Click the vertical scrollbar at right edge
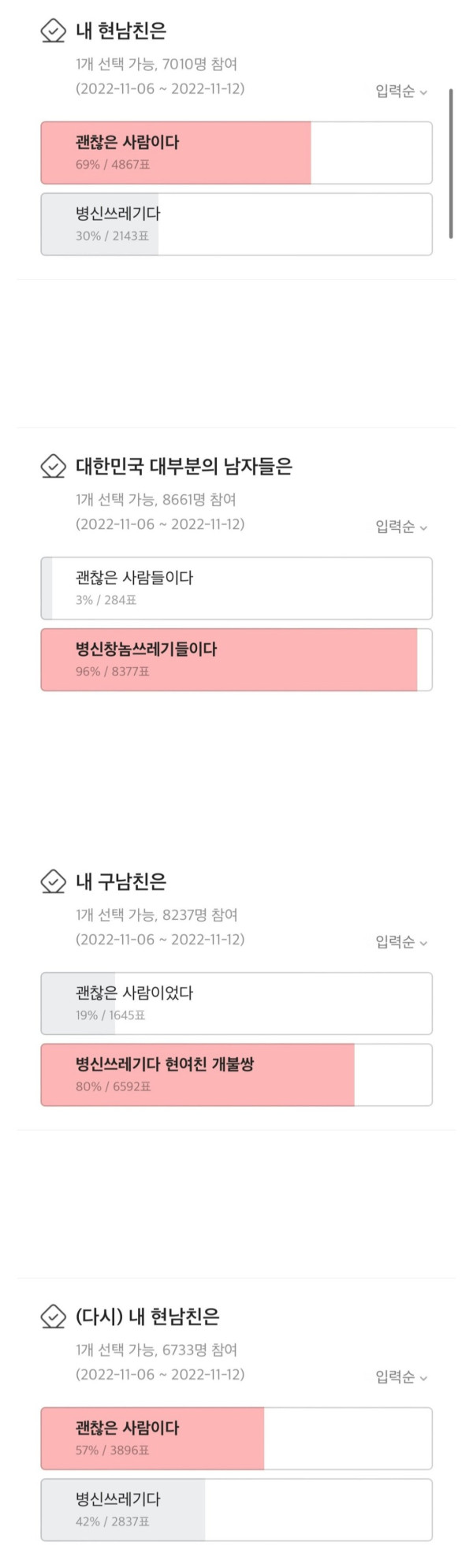 pos(451,164)
